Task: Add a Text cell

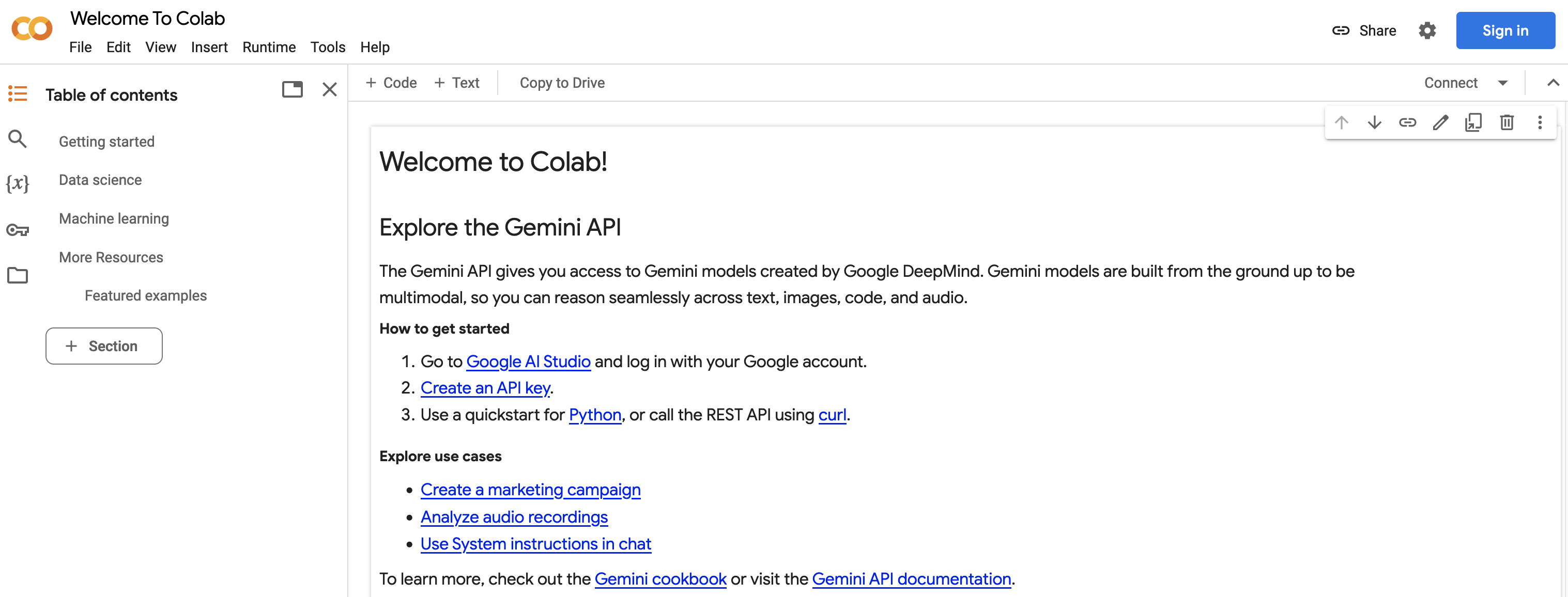Action: [x=456, y=83]
